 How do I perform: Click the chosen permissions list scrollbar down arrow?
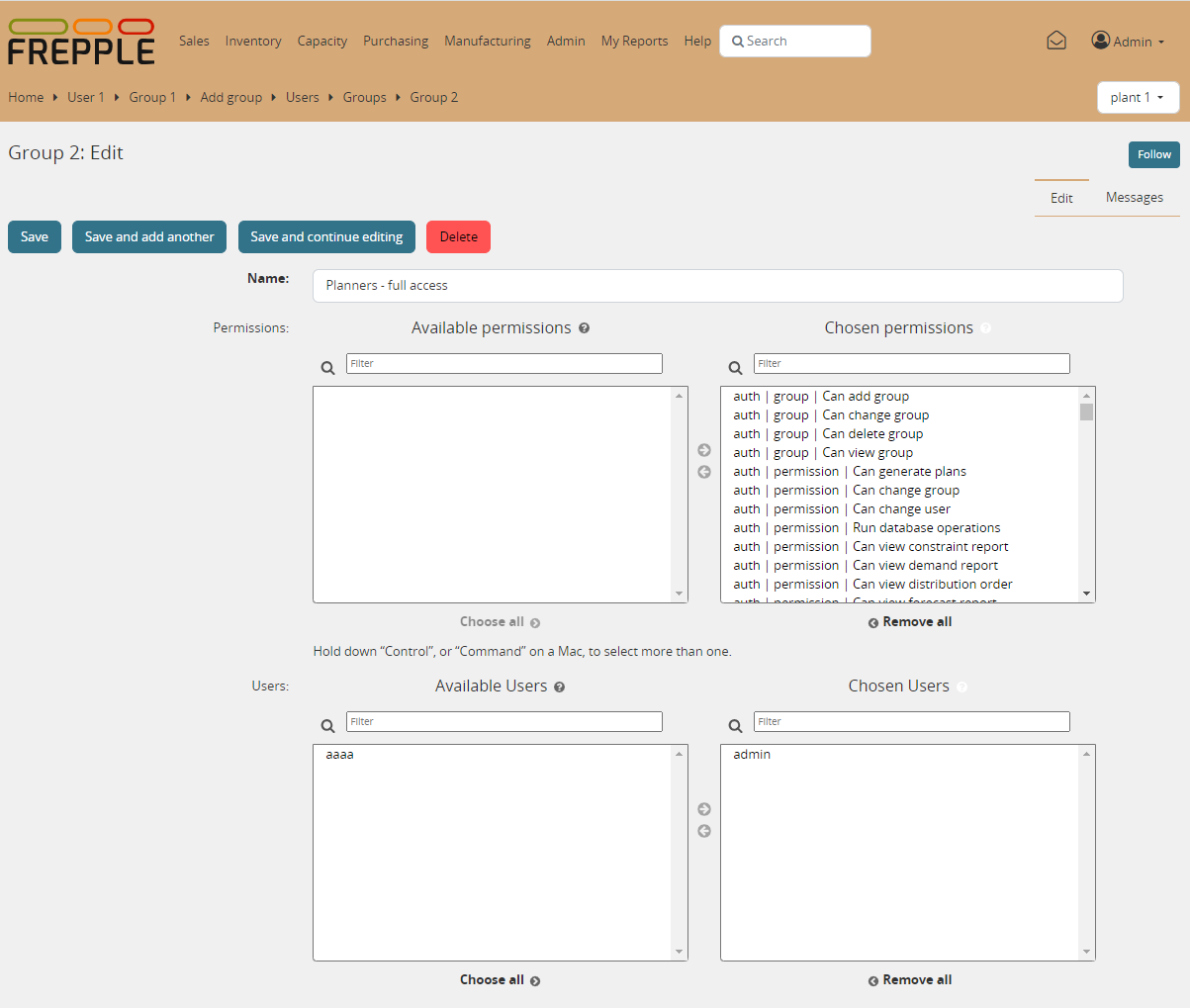pos(1086,594)
